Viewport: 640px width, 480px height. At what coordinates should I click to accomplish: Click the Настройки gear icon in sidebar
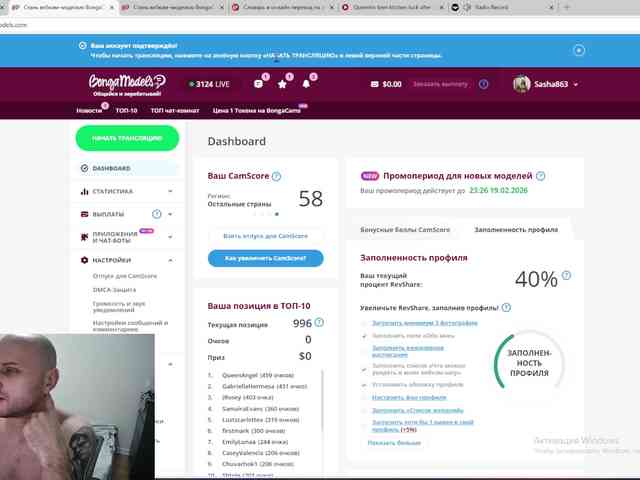[x=84, y=260]
